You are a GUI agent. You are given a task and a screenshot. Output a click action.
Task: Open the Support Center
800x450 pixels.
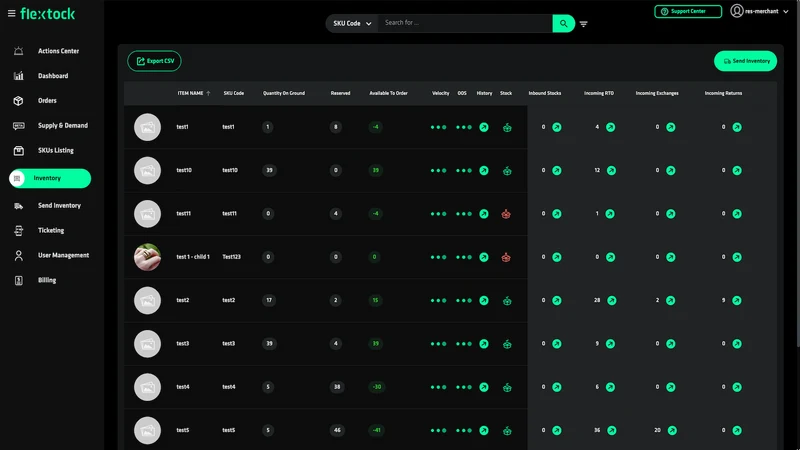click(x=688, y=11)
